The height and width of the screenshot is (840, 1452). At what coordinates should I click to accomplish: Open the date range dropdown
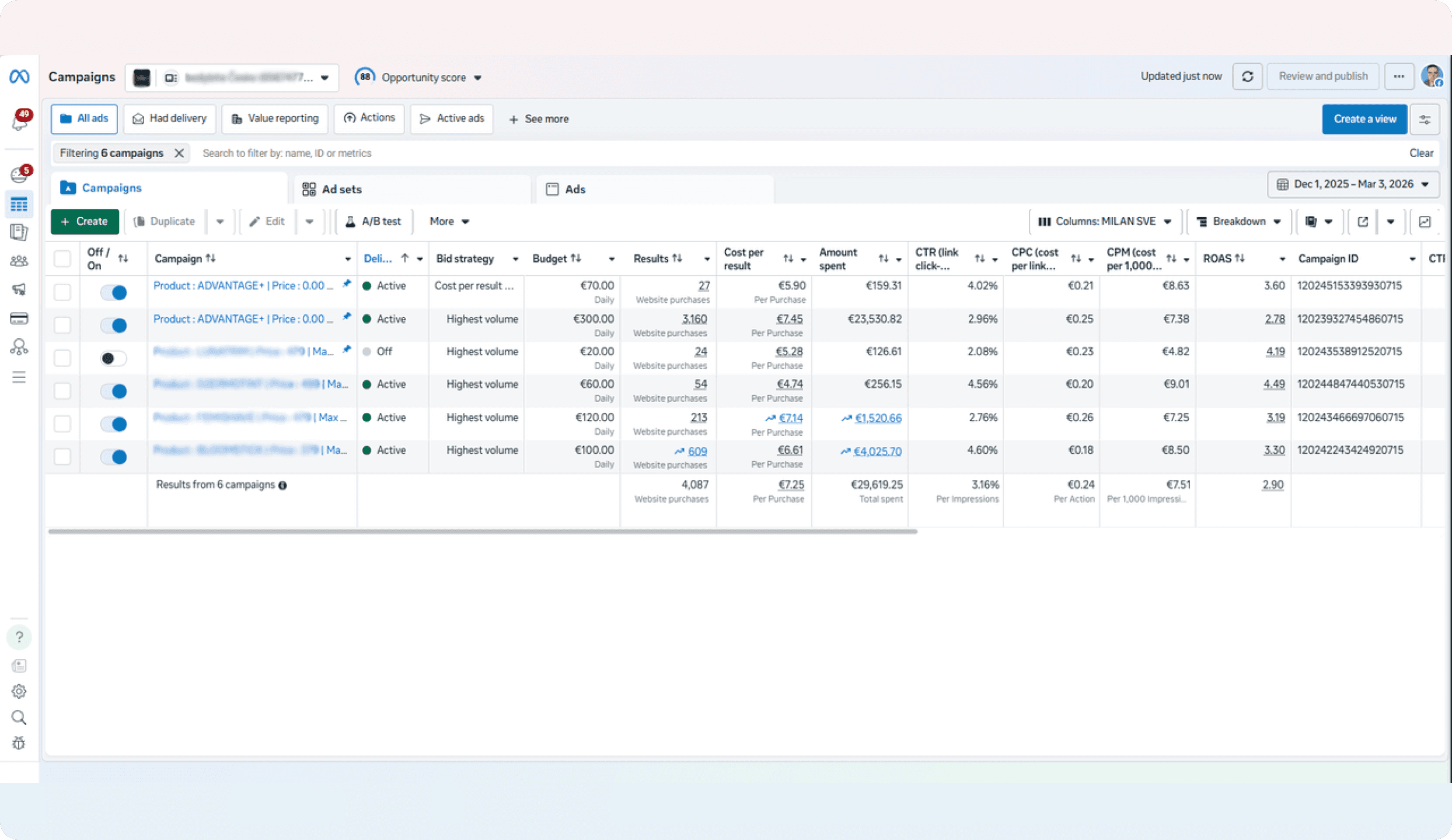click(x=1353, y=184)
